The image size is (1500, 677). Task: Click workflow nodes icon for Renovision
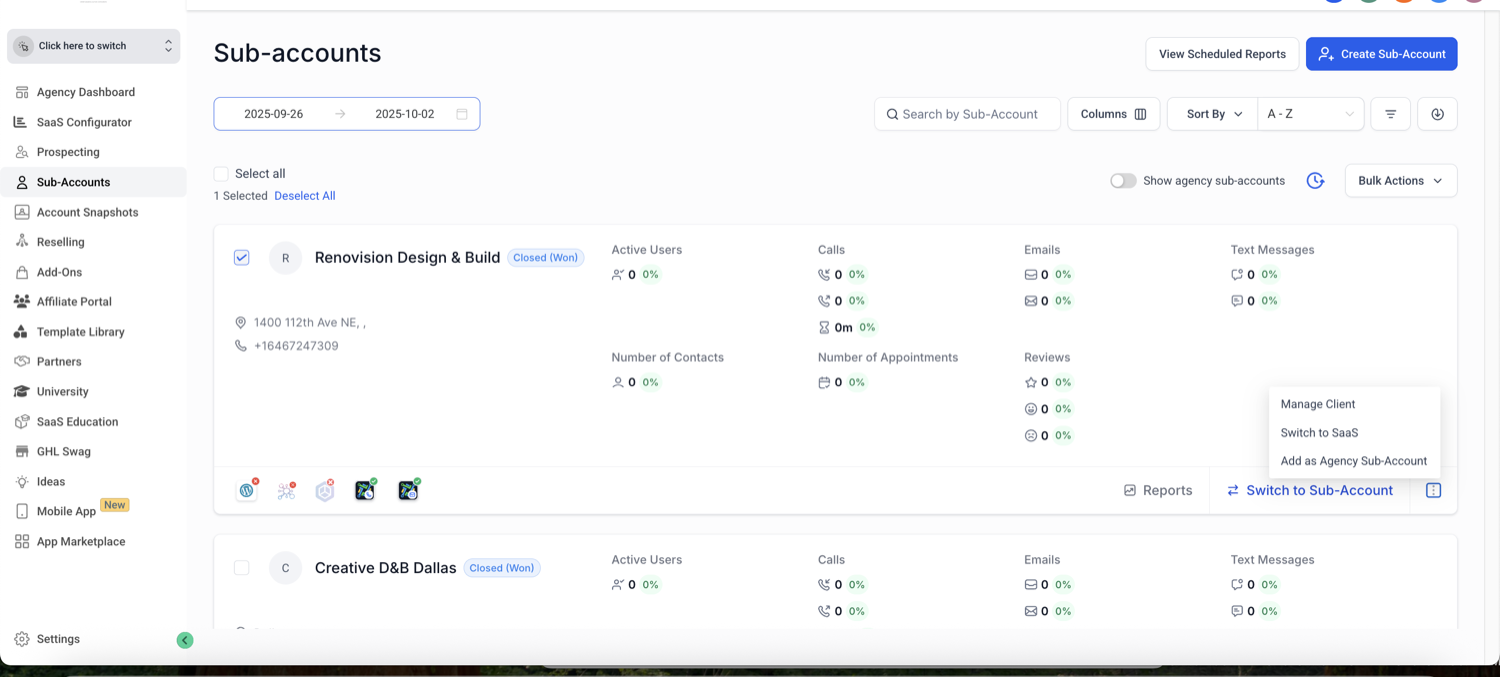pos(286,490)
